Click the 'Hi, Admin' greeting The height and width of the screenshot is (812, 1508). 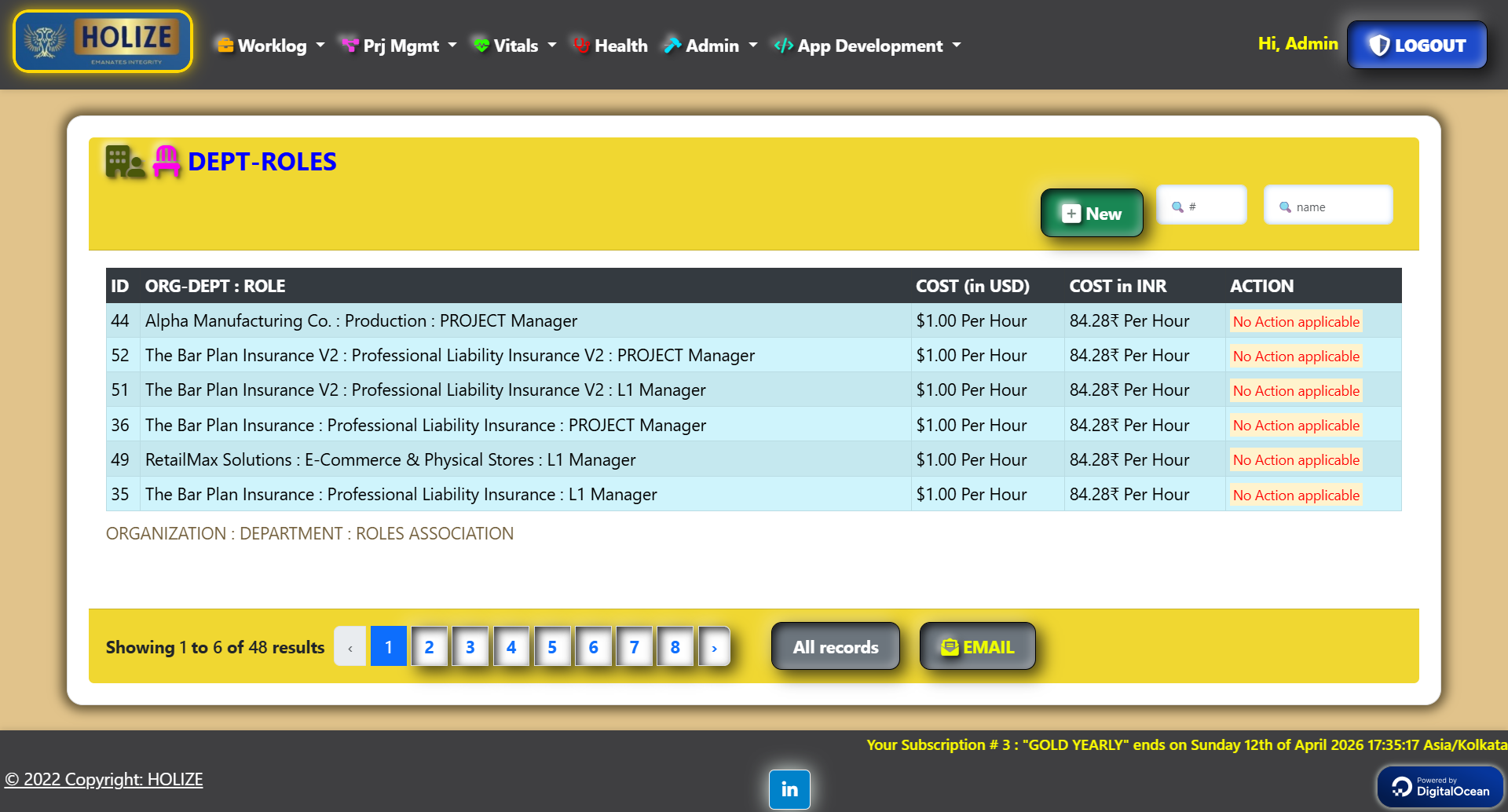pyautogui.click(x=1298, y=44)
